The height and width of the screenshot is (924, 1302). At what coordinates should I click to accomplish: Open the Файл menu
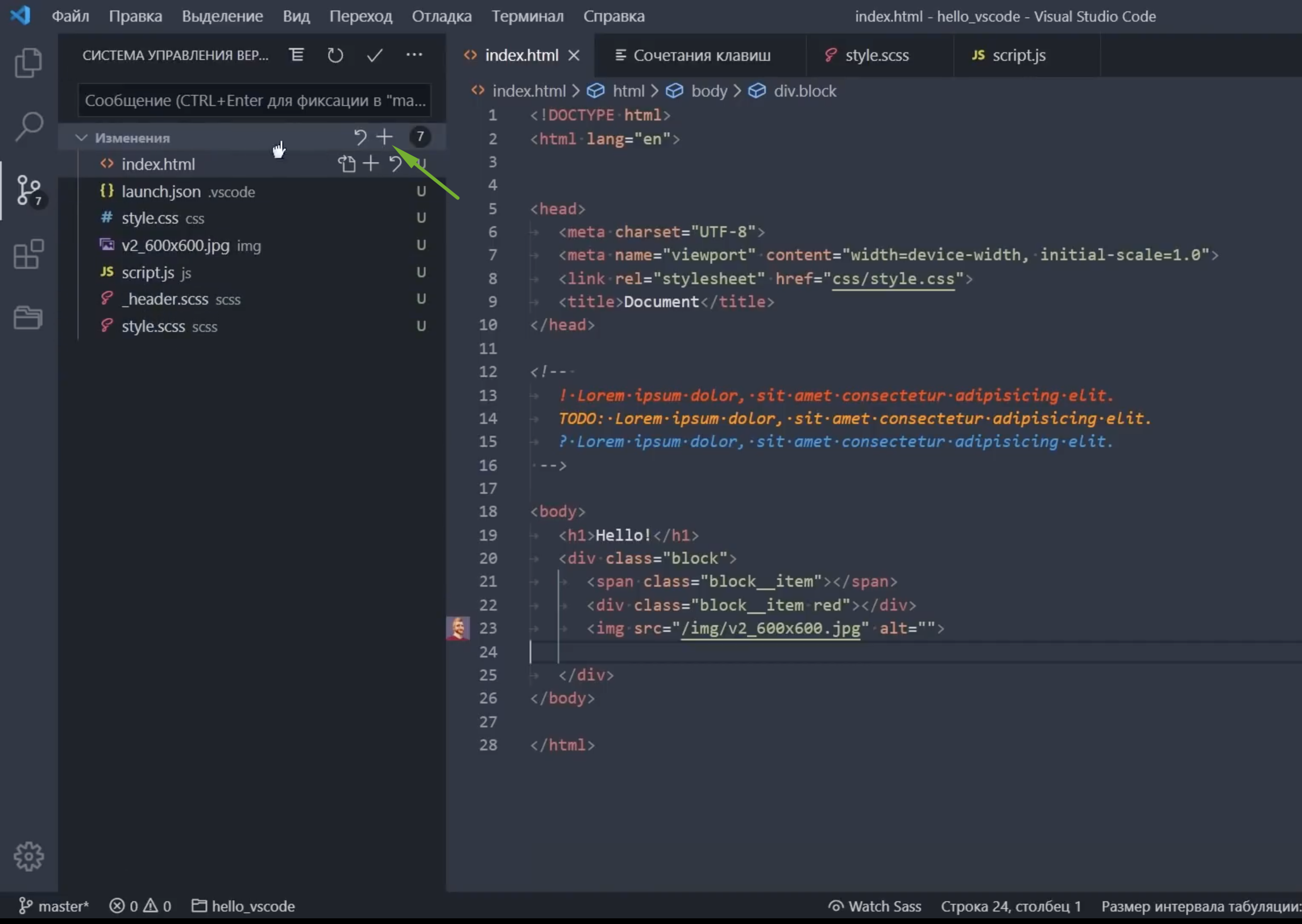pos(71,16)
